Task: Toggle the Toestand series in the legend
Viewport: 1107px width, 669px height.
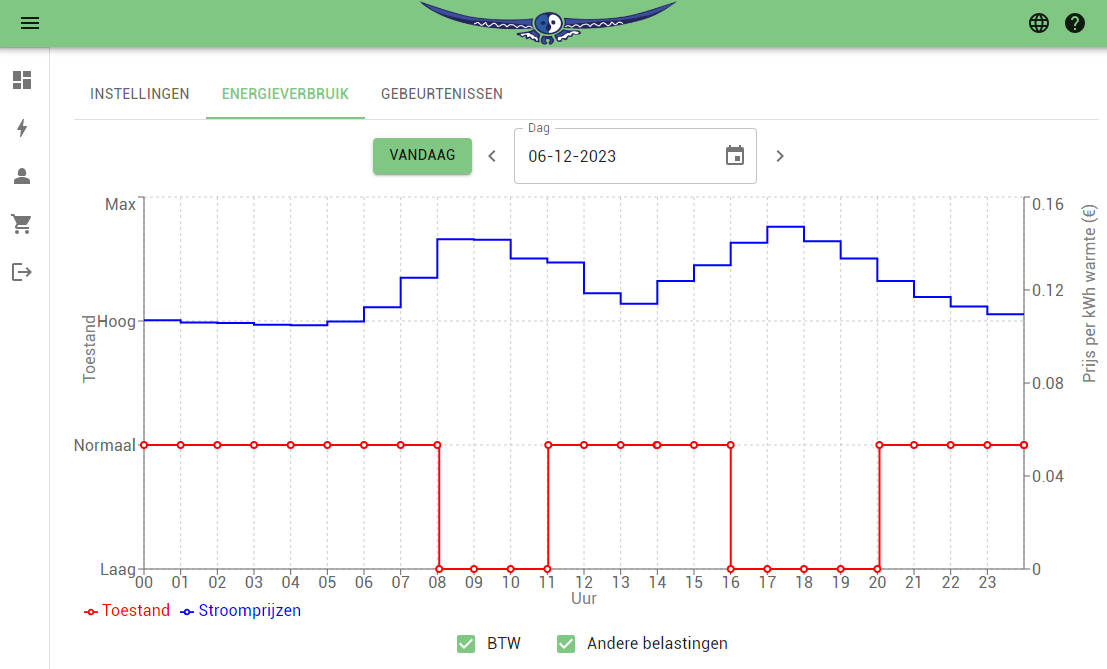Action: tap(126, 610)
